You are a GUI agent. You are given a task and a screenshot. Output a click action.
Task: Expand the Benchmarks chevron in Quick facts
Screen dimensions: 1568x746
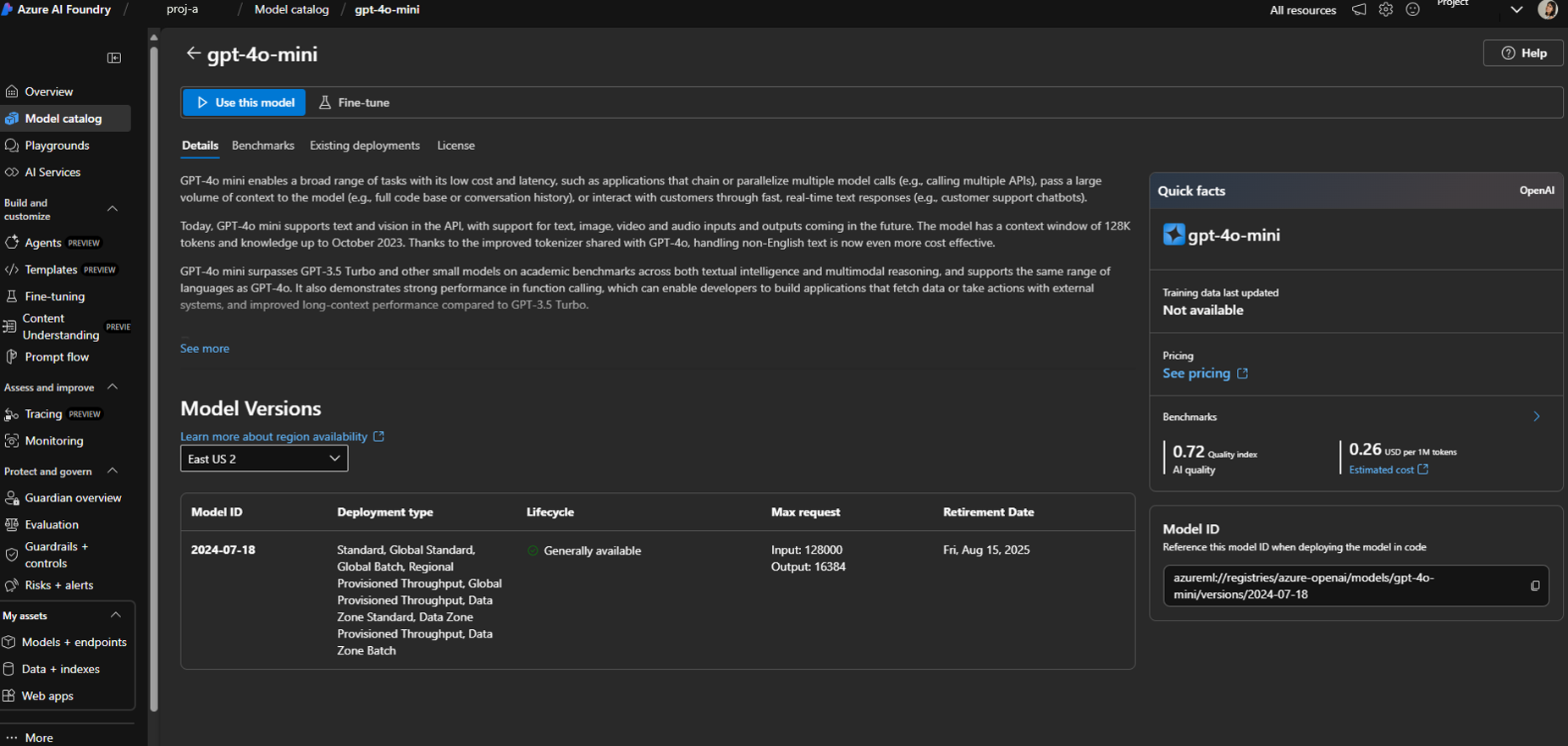coord(1537,417)
